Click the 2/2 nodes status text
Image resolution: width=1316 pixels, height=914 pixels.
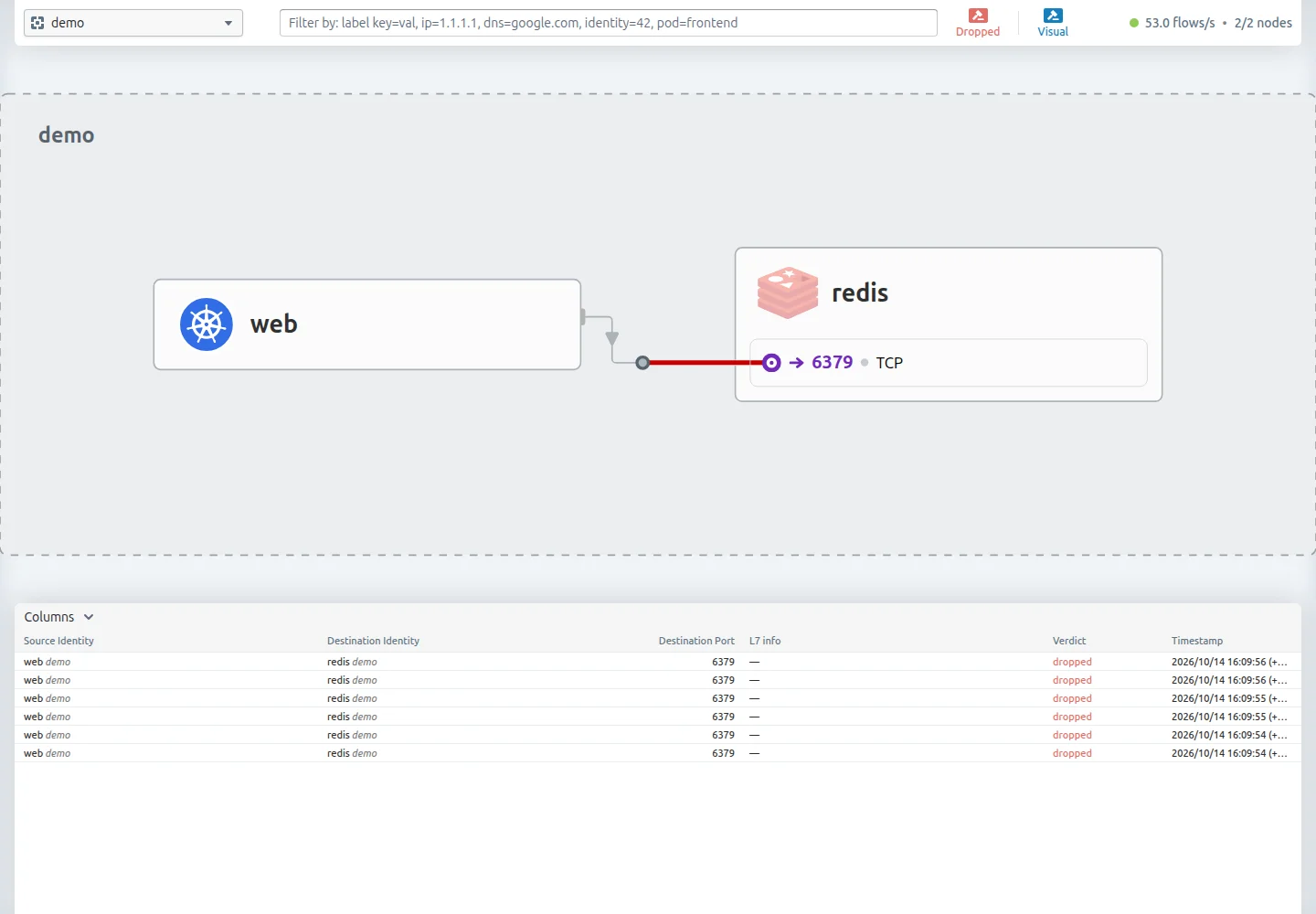pyautogui.click(x=1263, y=23)
